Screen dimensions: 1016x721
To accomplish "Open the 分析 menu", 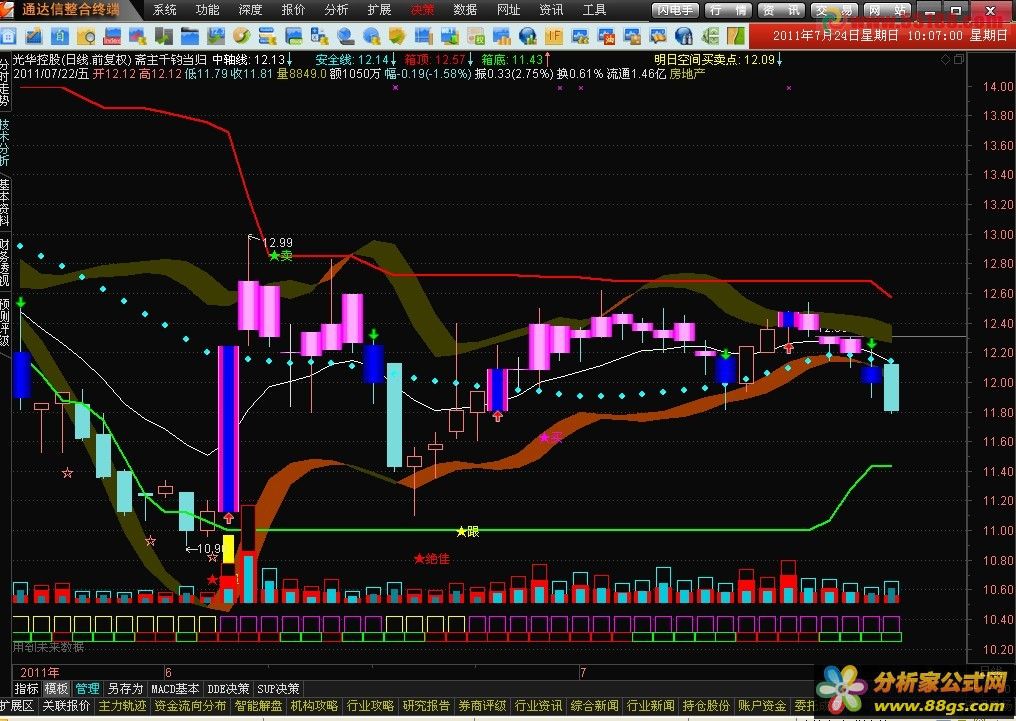I will pos(336,10).
